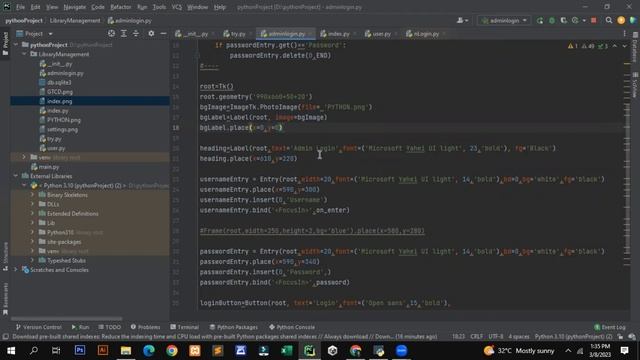The height and width of the screenshot is (360, 640).
Task: Click the 4 spaces indent setting
Action: [519, 337]
